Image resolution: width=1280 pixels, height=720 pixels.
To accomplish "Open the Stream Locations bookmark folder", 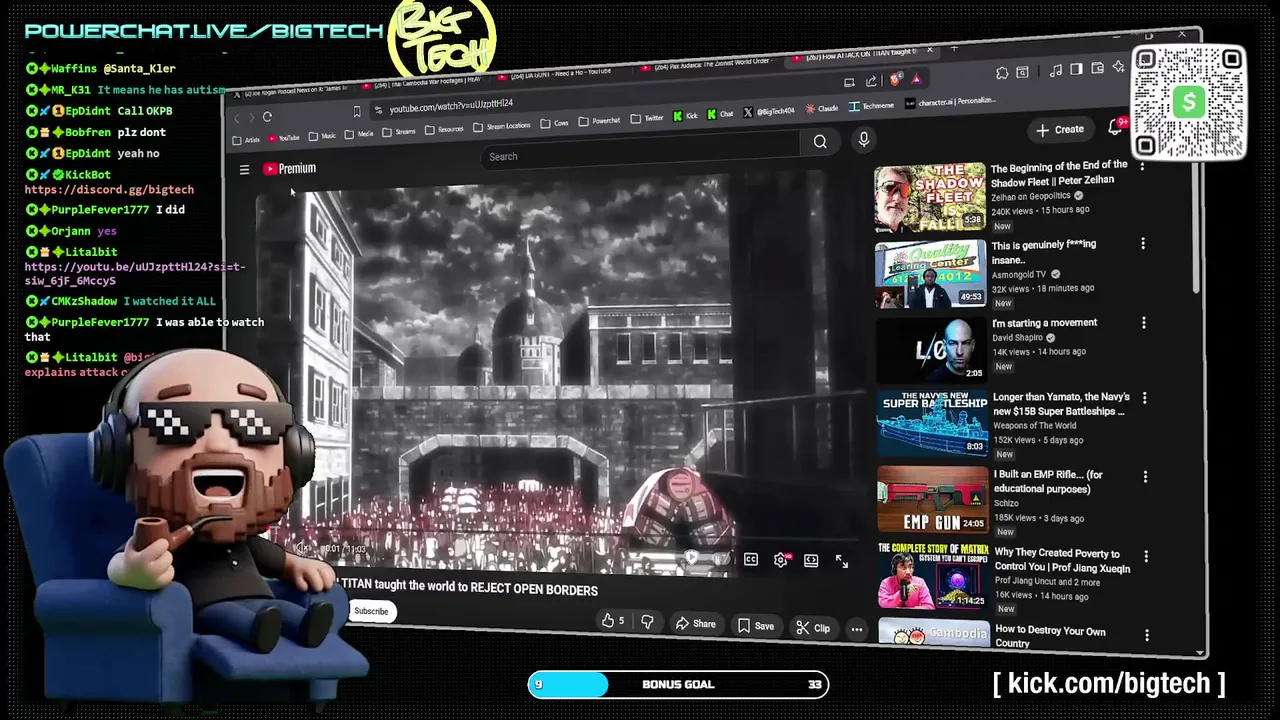I will coord(501,125).
